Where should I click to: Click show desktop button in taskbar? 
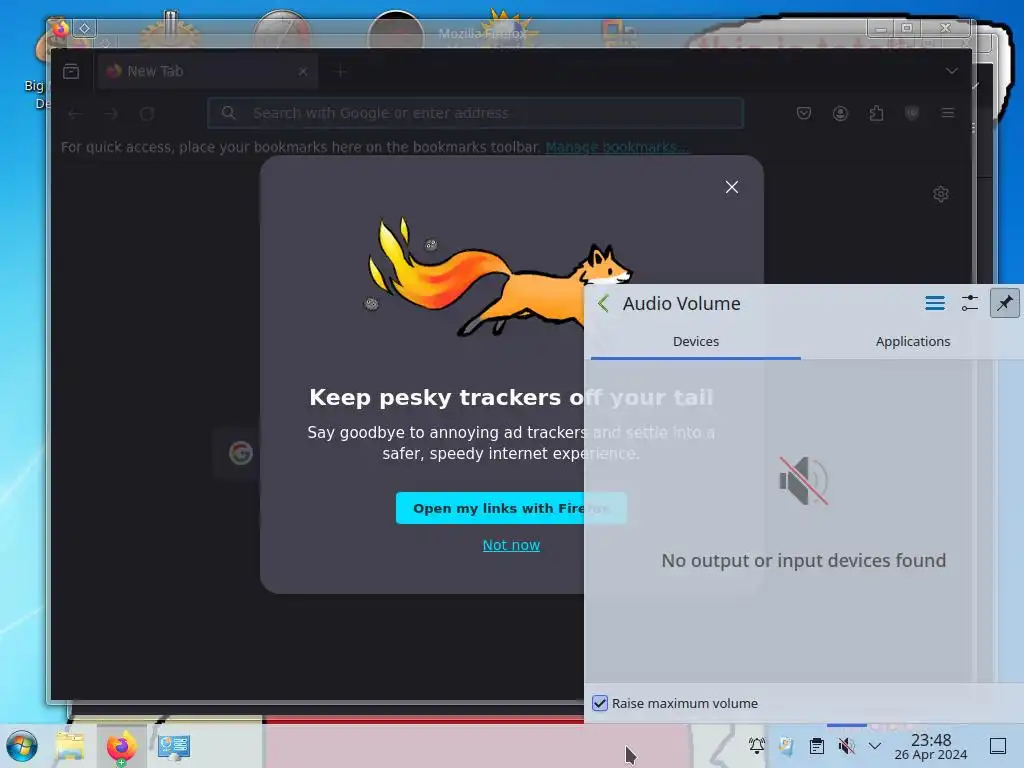998,746
